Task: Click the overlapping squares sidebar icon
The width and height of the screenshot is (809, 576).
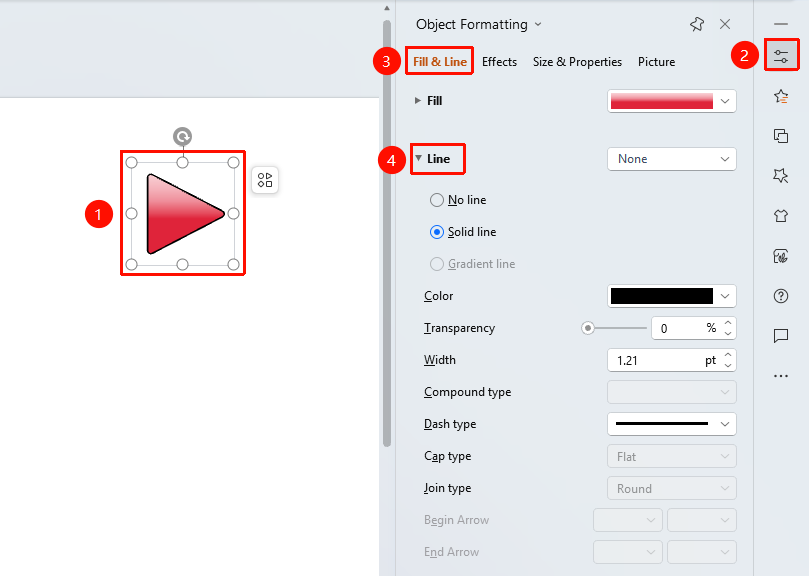Action: click(x=781, y=136)
